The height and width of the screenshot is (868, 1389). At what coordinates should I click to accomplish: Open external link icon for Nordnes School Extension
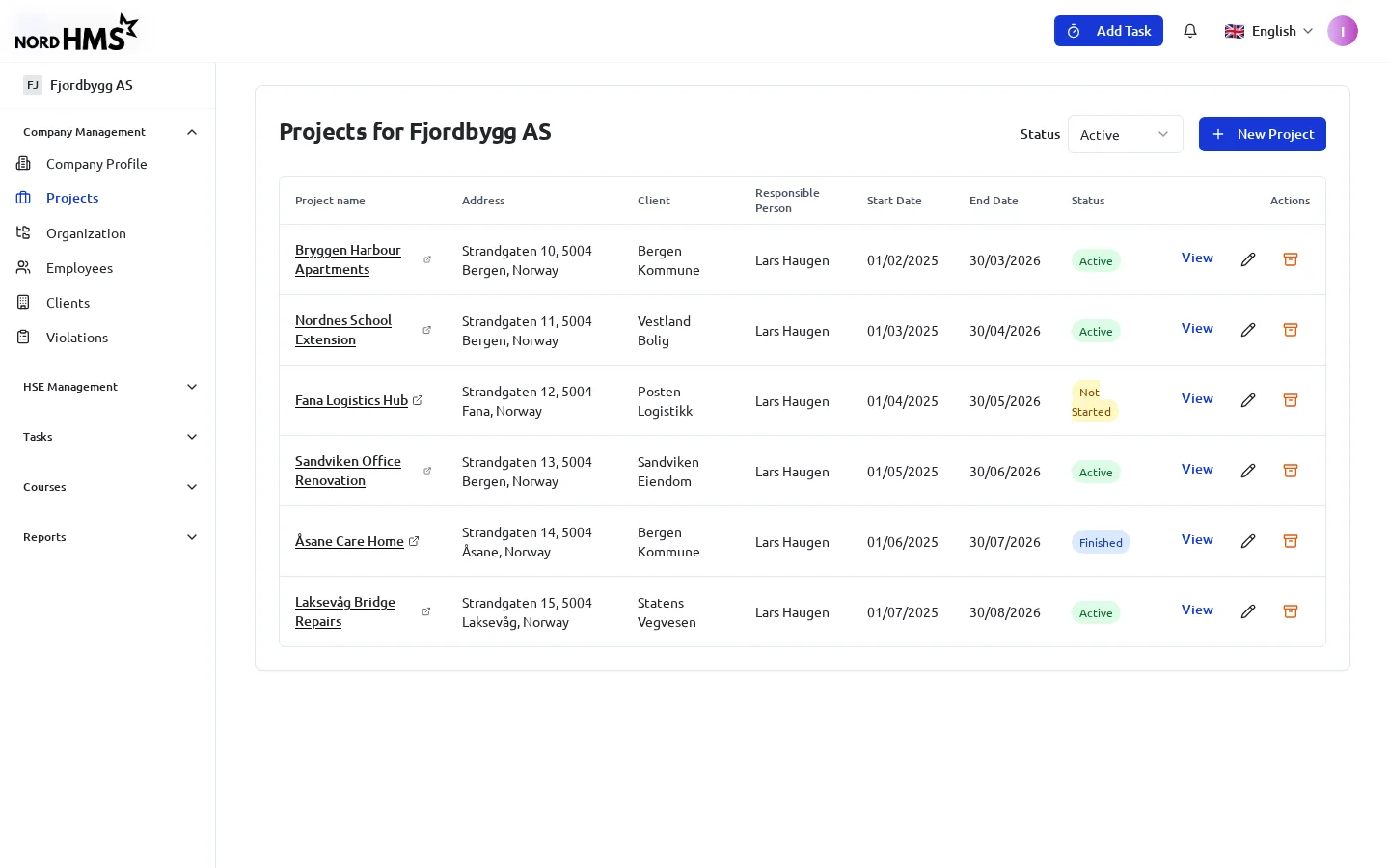click(427, 330)
